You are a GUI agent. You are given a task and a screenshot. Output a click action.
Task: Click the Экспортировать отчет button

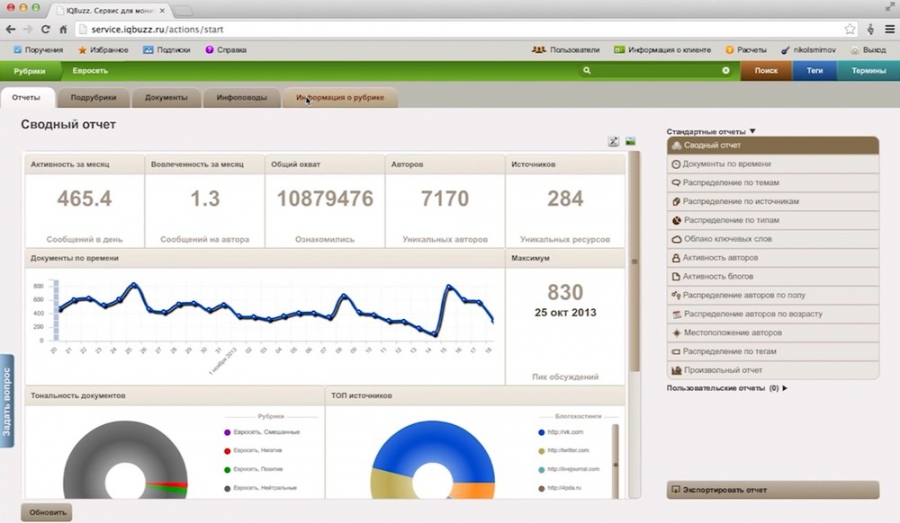[772, 490]
